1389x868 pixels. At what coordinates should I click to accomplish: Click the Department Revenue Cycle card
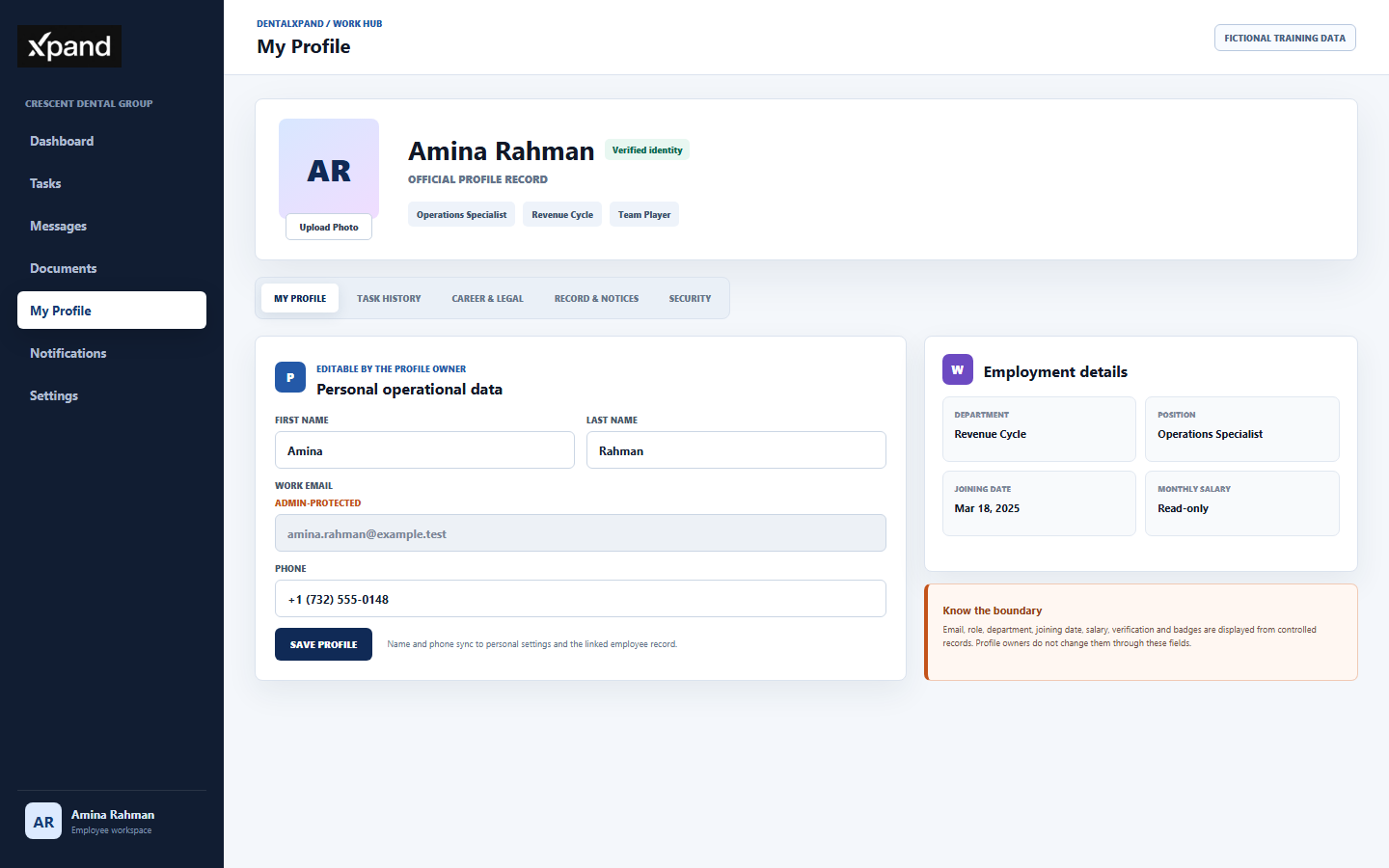coord(1039,429)
